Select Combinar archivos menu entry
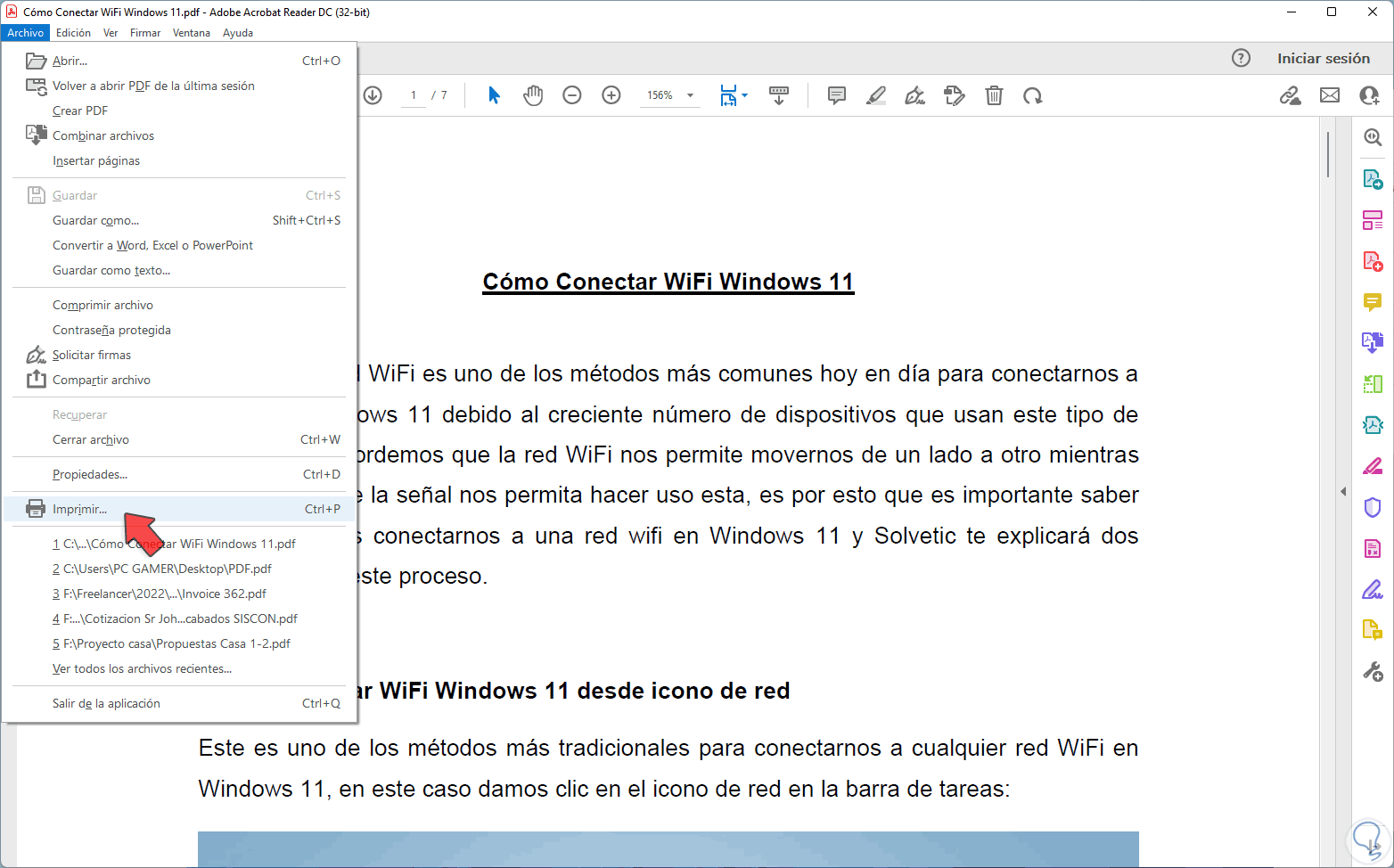Screen dimensions: 1394x868 pos(179,135)
